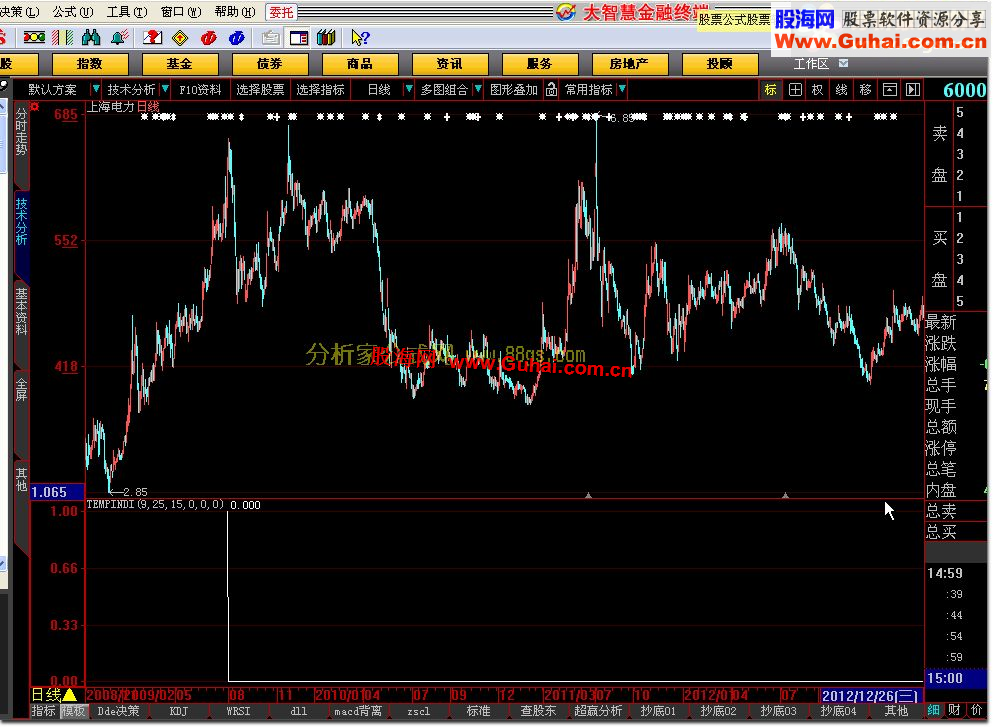This screenshot has width=993, height=727.
Task: Click the yellow diamond arrow icon
Action: (180, 38)
